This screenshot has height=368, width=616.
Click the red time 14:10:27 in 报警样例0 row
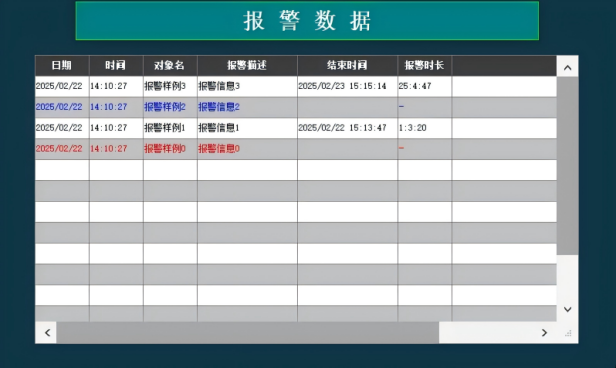(x=116, y=148)
